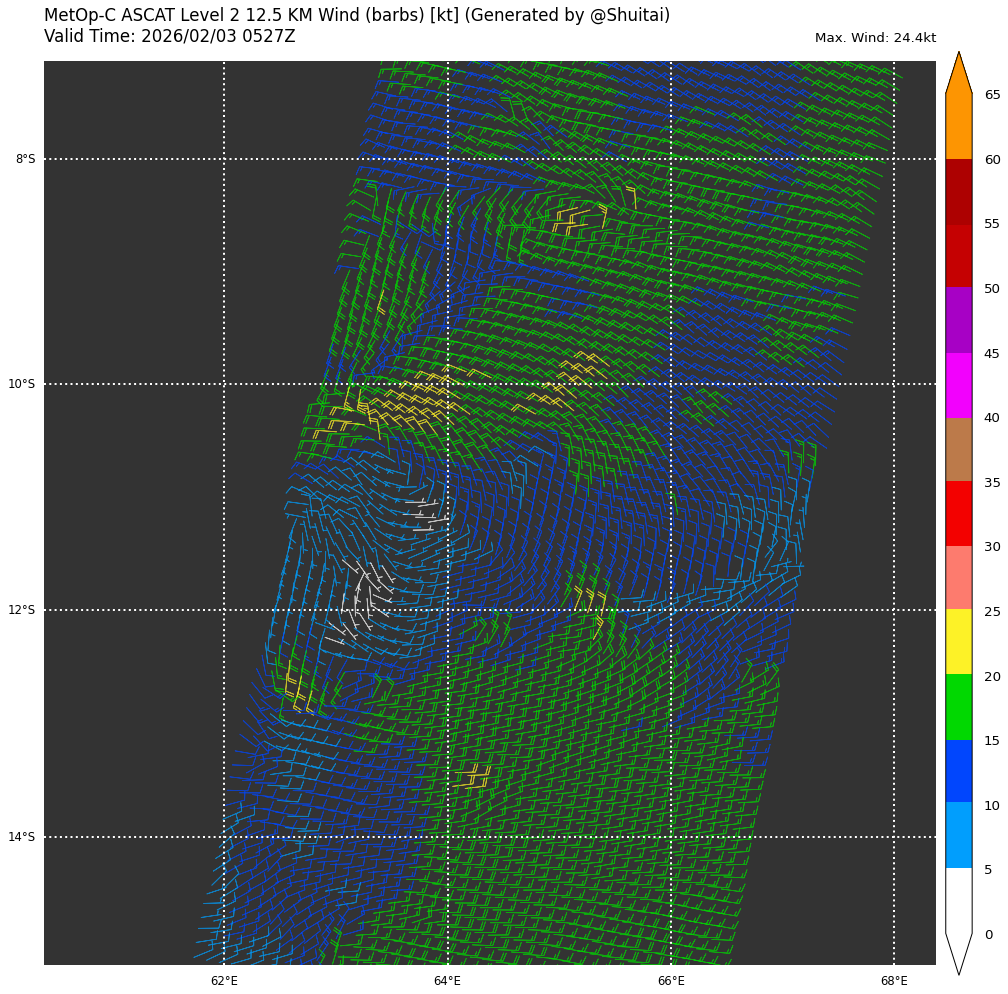Click the colorbar tick label 65
This screenshot has width=1008, height=994.
(x=992, y=95)
